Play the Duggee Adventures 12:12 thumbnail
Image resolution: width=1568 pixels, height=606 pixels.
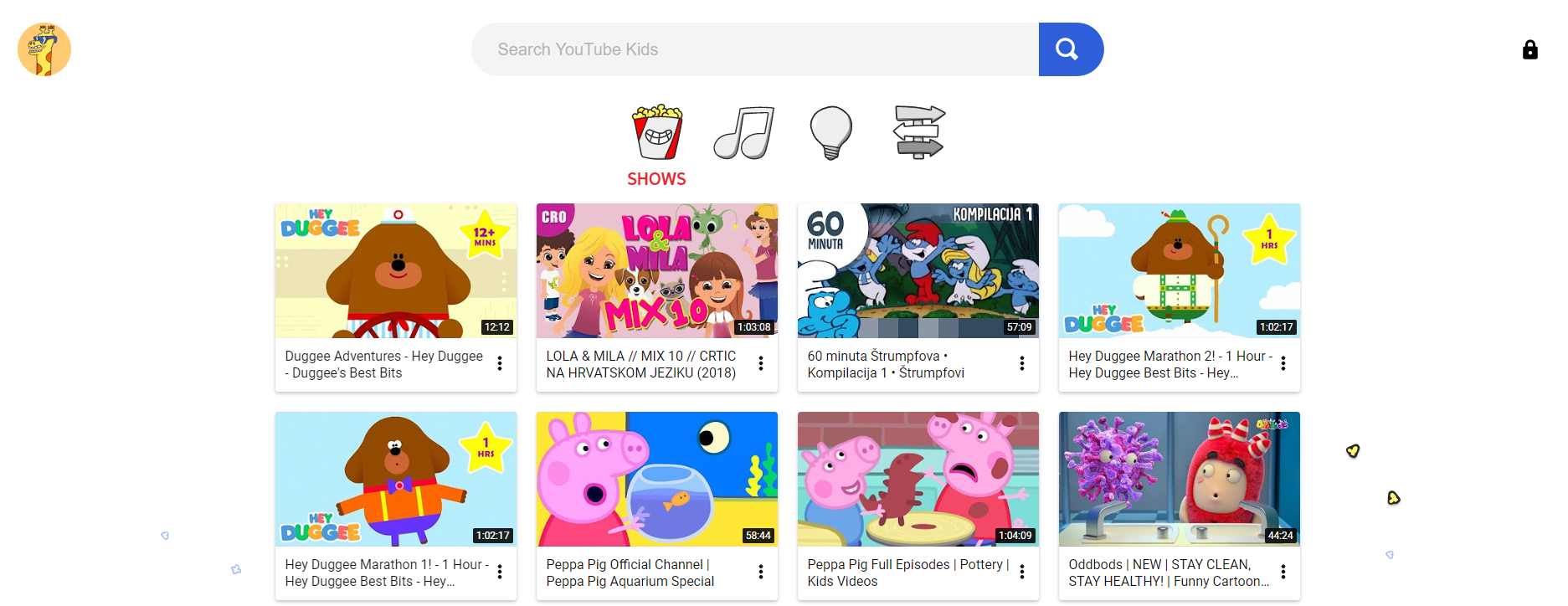[x=396, y=270]
